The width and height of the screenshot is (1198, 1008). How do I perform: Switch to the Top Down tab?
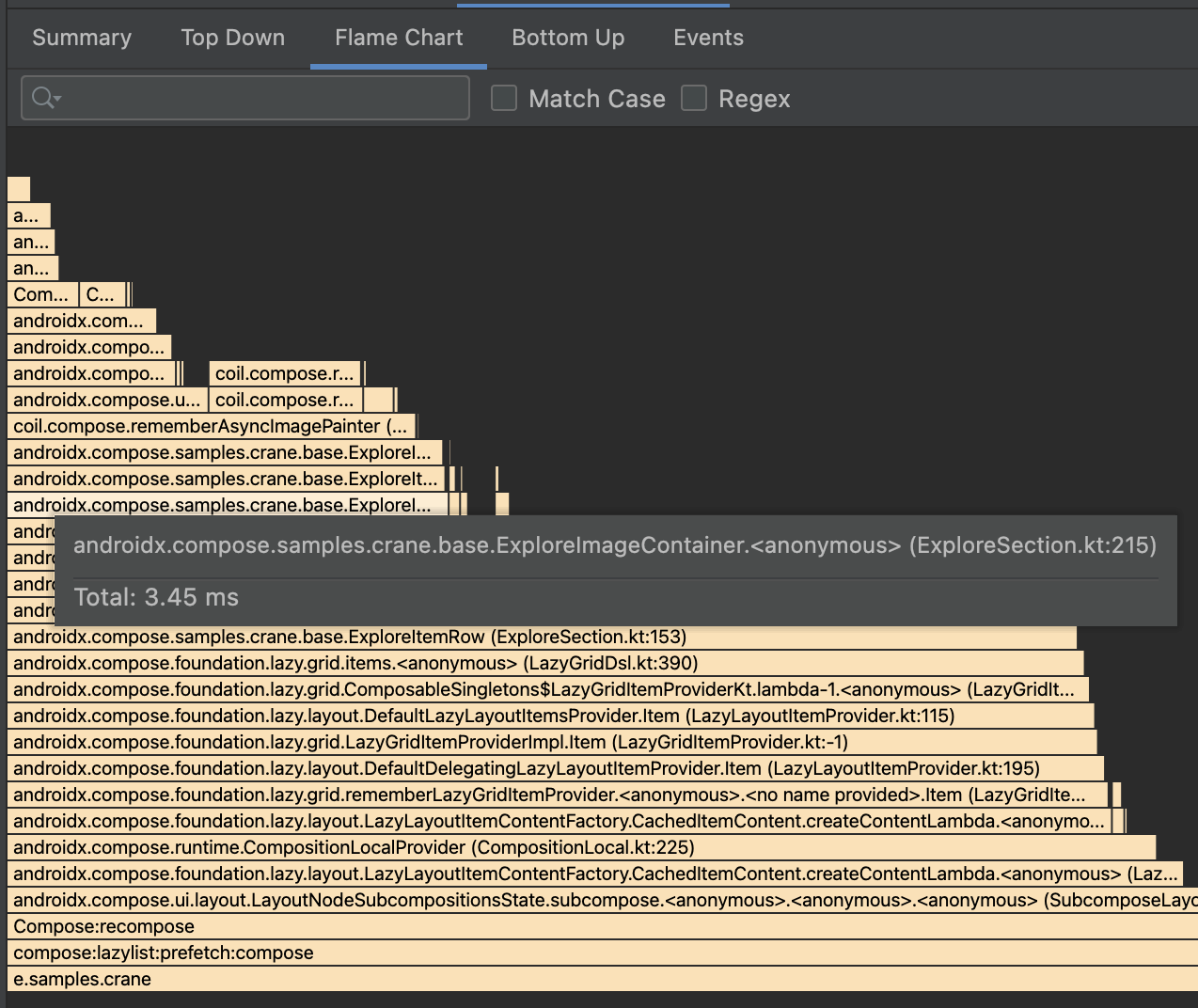232,38
